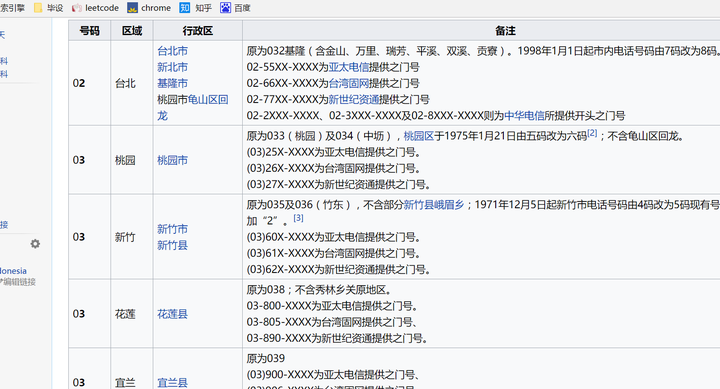Open the 新北市 link
The width and height of the screenshot is (720, 389).
click(172, 67)
